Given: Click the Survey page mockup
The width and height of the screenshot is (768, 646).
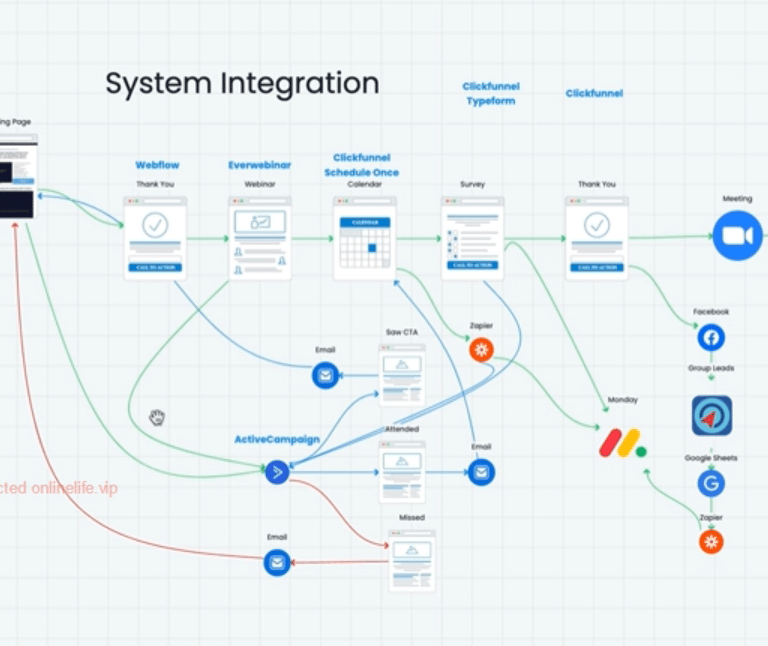Looking at the screenshot, I should (x=473, y=239).
